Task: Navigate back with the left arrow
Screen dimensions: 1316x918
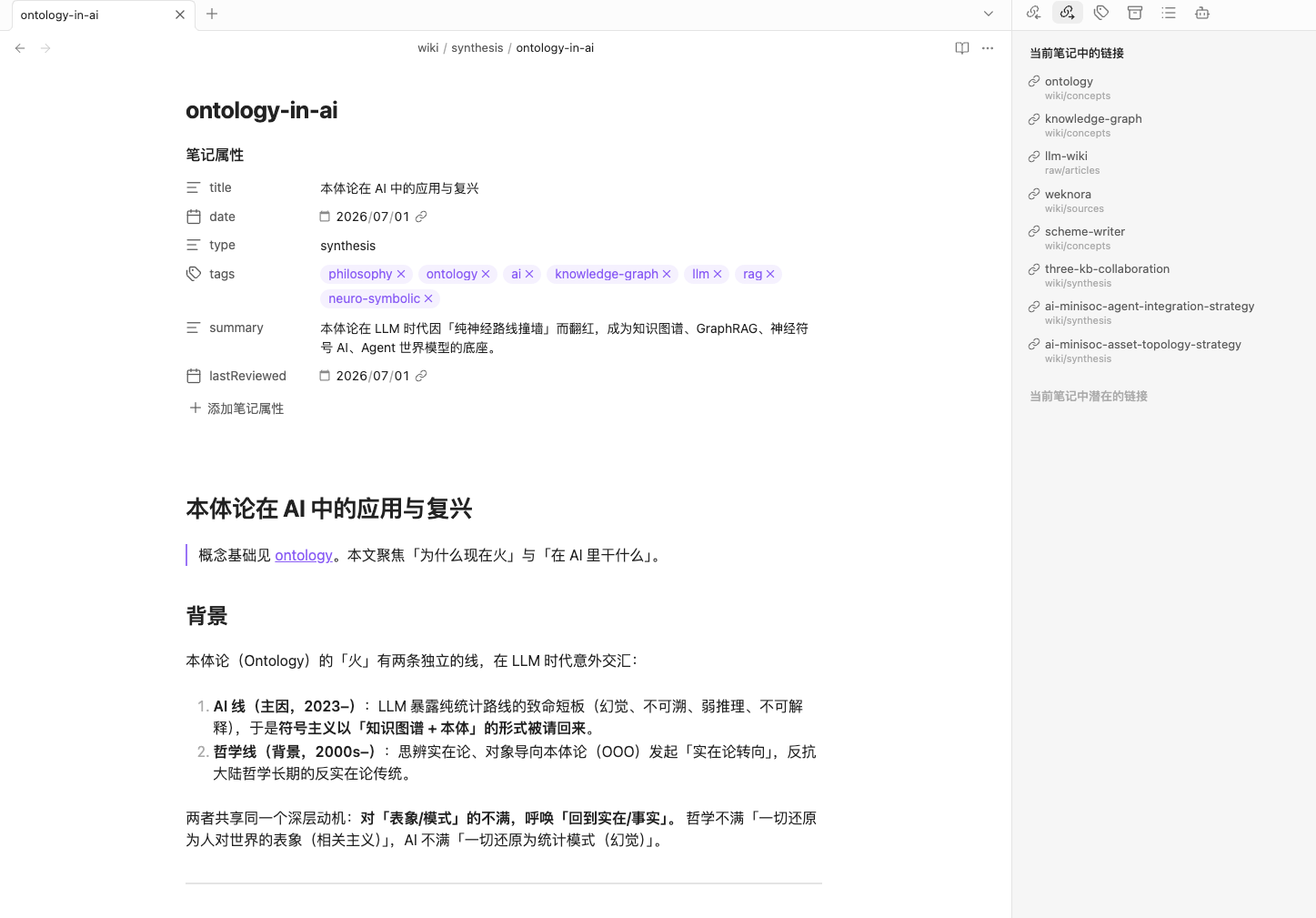Action: click(x=20, y=48)
